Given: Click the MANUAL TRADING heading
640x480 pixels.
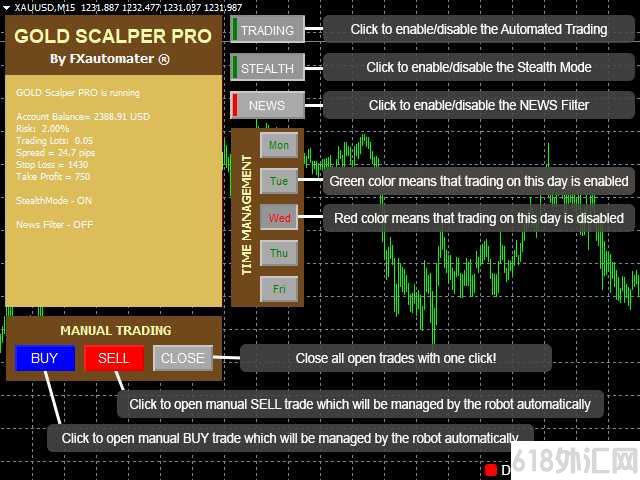Looking at the screenshot, I should coord(116,330).
